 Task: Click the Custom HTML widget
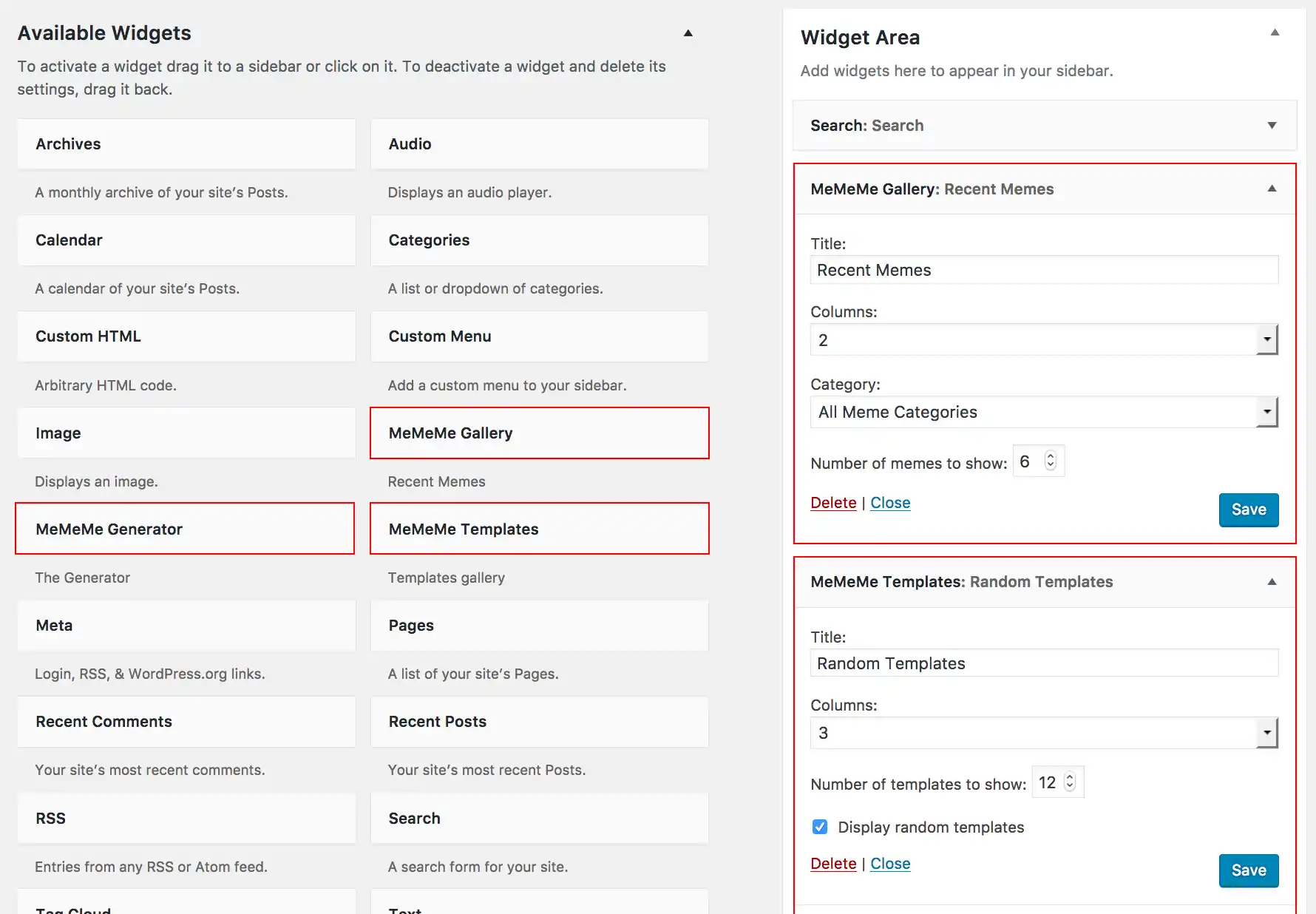pyautogui.click(x=186, y=336)
